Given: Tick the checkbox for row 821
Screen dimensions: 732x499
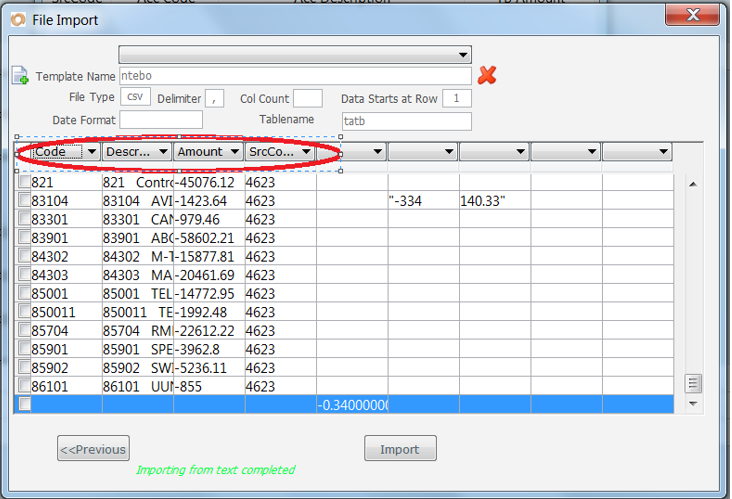Looking at the screenshot, I should pos(25,183).
